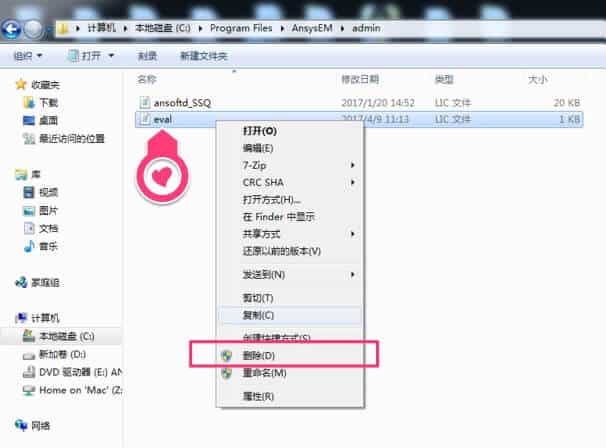Click Program Files in address path
Screen dimensions: 606x448
[x=241, y=28]
